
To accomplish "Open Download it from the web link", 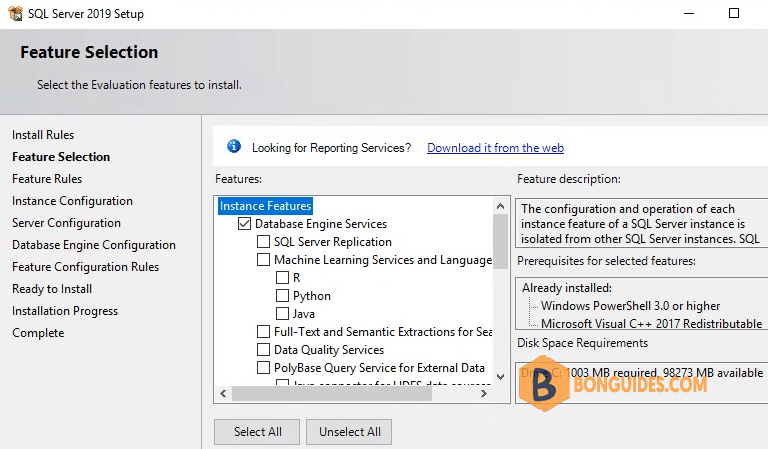I will click(x=495, y=148).
